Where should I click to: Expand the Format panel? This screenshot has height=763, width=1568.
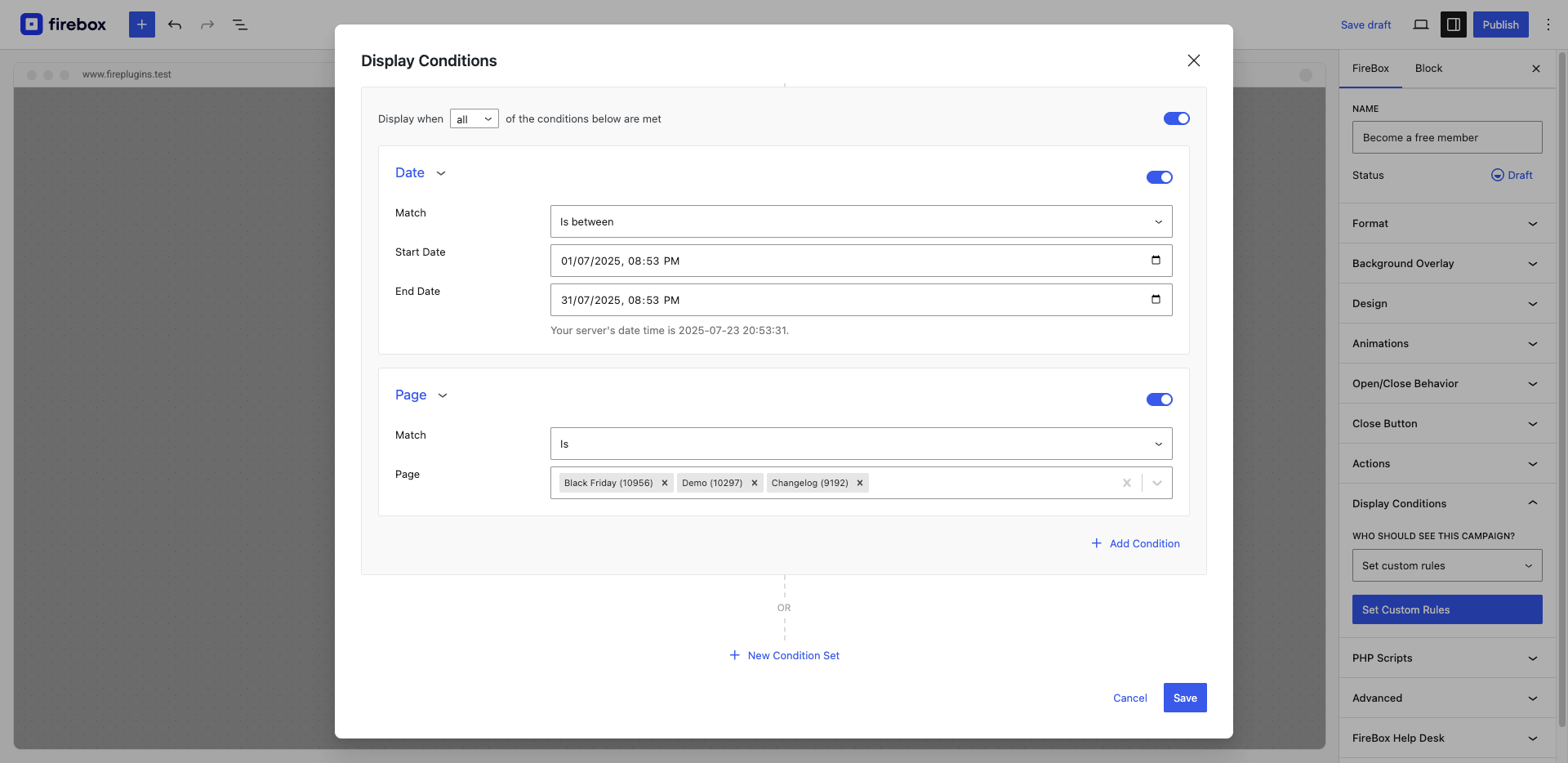coord(1447,224)
